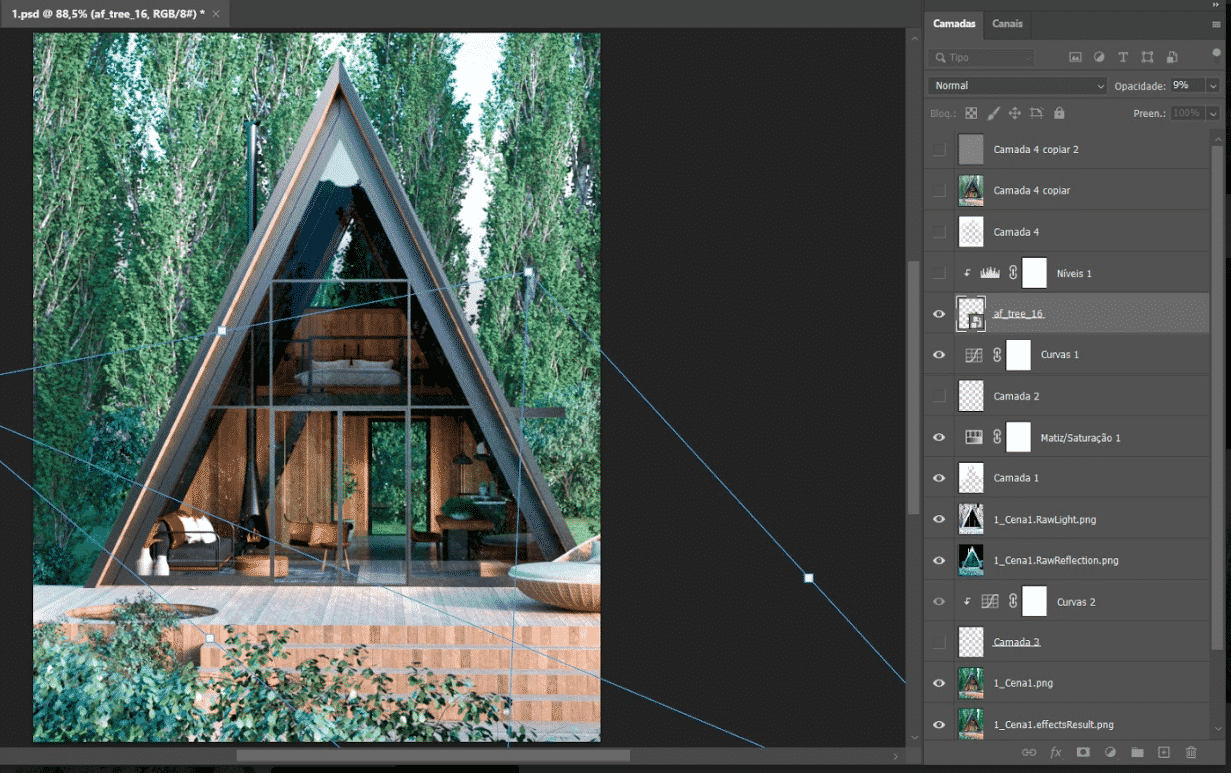Click the add layer mask icon
The height and width of the screenshot is (773, 1231).
[1083, 752]
